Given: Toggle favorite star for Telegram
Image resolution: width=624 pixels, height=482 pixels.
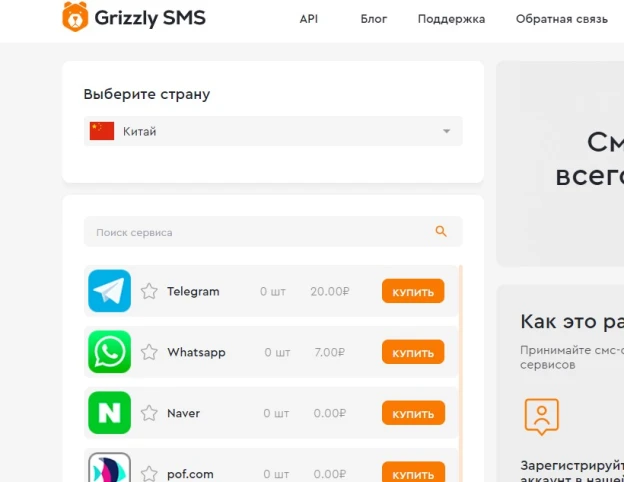Looking at the screenshot, I should click(x=149, y=291).
